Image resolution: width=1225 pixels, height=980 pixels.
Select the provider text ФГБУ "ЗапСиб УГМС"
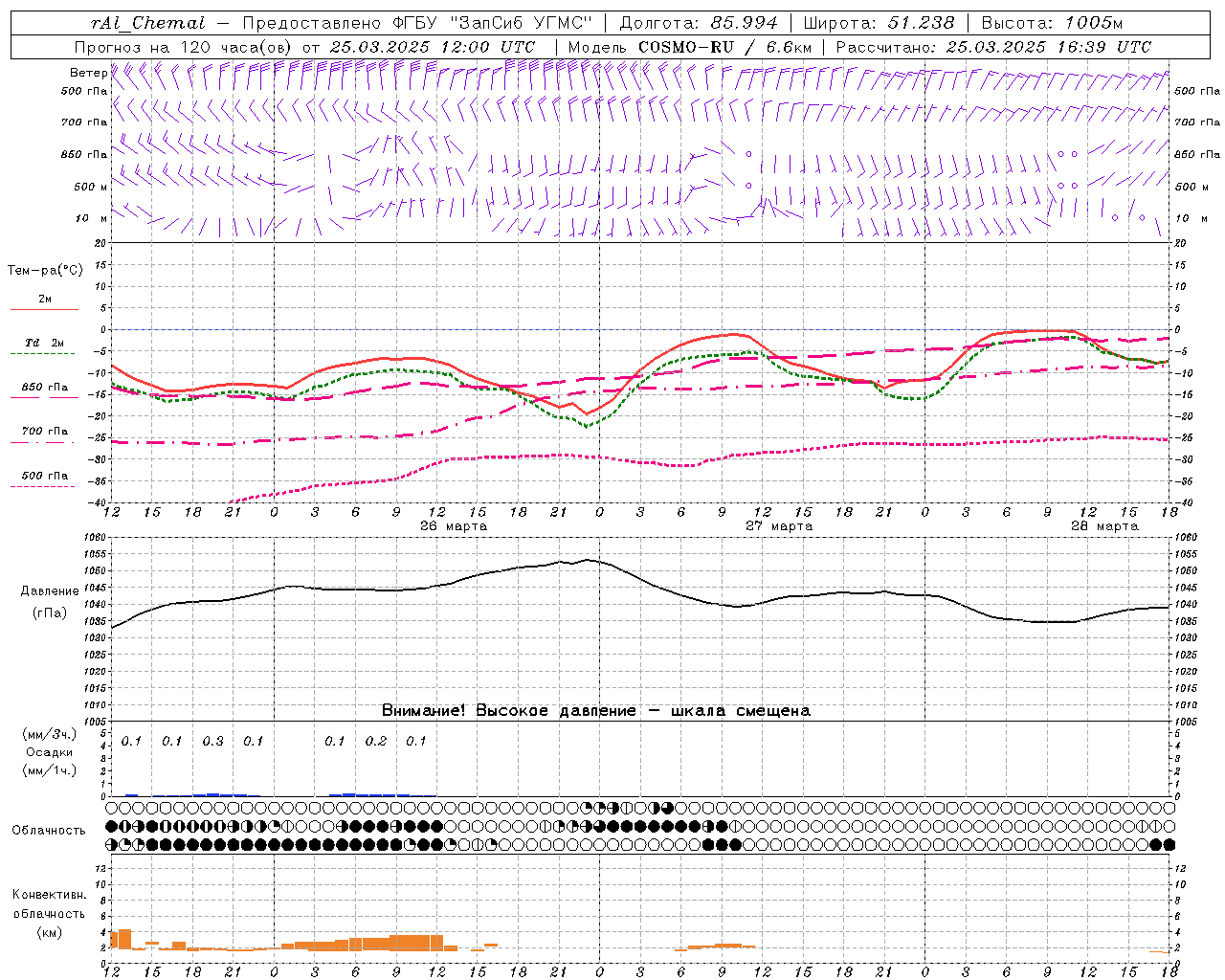pyautogui.click(x=492, y=23)
